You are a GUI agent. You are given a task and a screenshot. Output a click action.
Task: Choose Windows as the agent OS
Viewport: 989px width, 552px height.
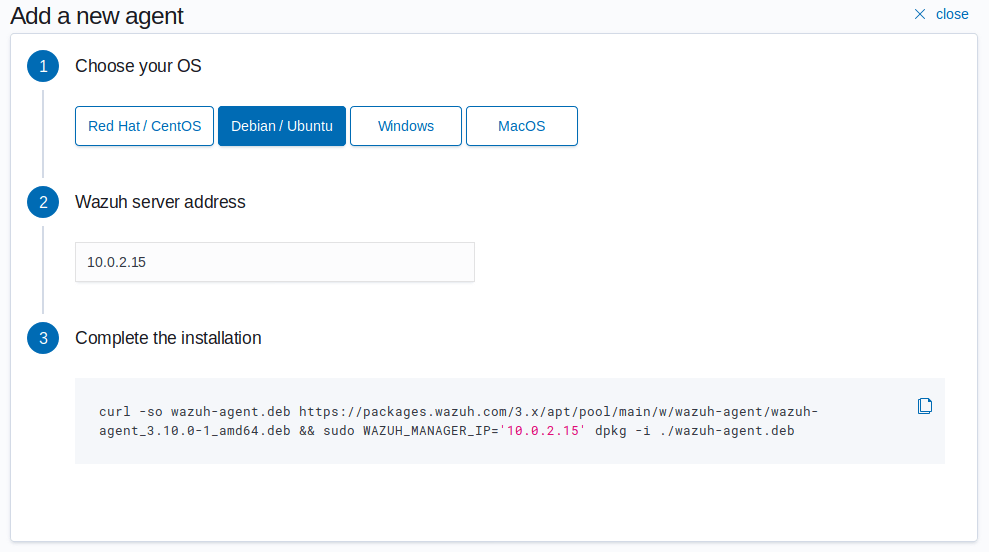pyautogui.click(x=406, y=126)
